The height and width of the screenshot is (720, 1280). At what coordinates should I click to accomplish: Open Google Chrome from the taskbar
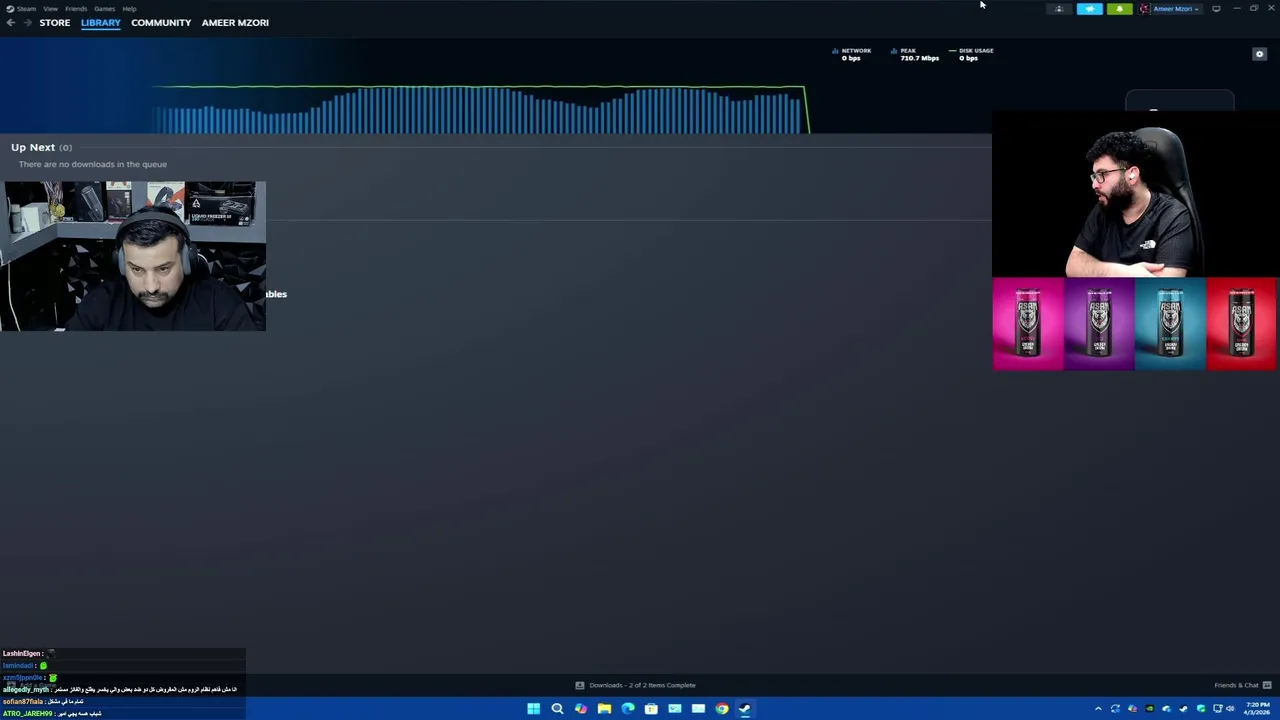[722, 709]
